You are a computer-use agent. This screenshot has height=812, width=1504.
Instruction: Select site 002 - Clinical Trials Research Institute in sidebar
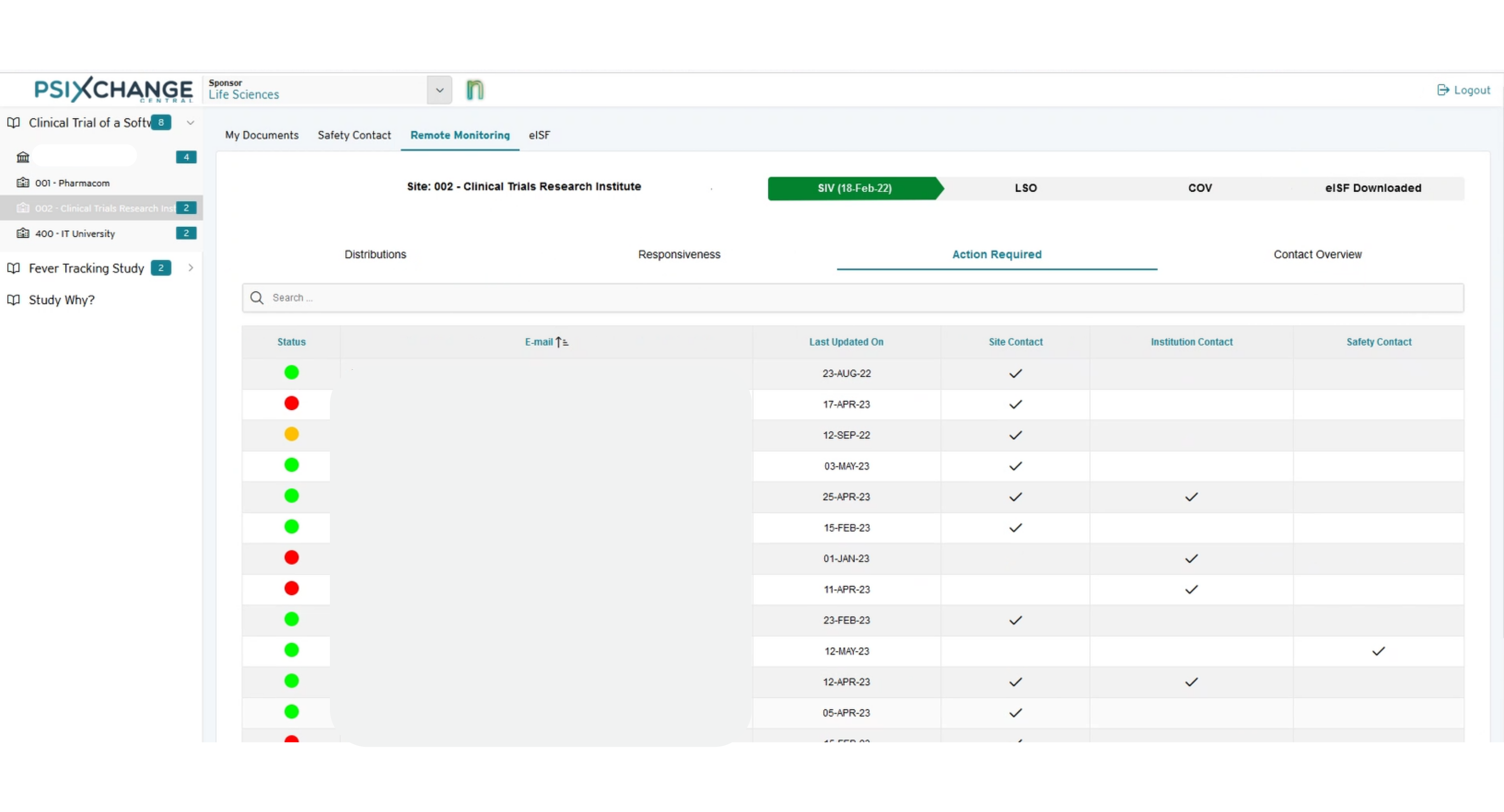point(102,208)
